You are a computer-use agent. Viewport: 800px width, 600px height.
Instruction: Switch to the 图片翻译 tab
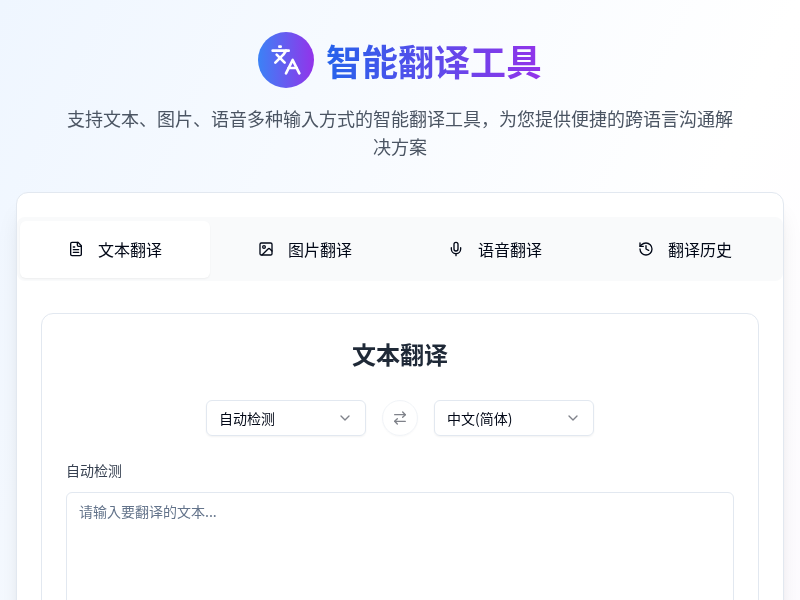click(305, 249)
